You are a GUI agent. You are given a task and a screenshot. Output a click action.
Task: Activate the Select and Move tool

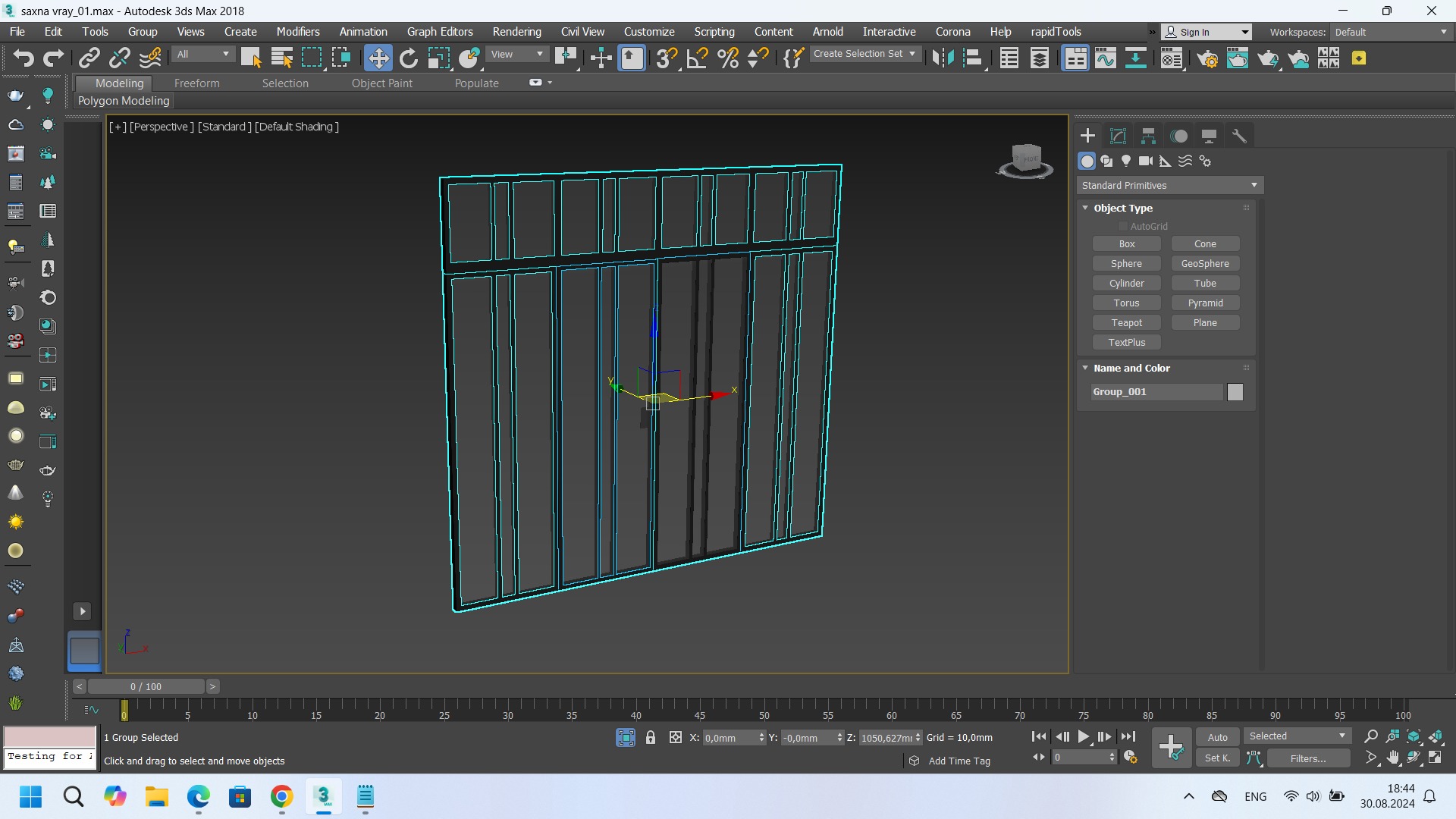378,58
